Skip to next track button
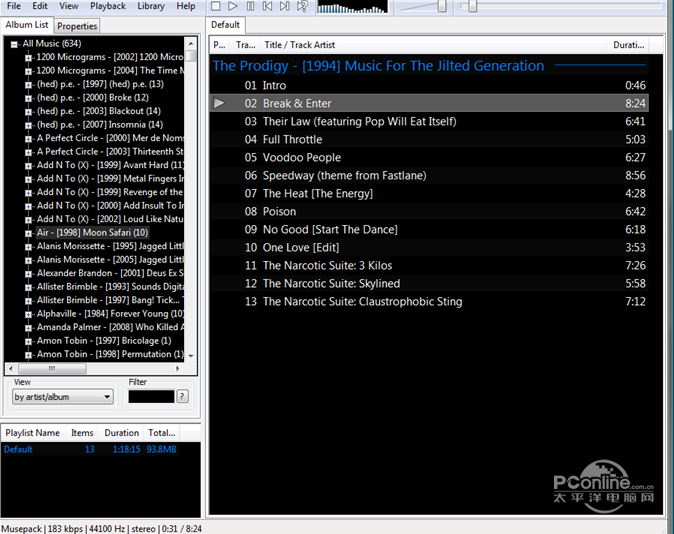Screen dimensions: 674x534 coord(285,6)
